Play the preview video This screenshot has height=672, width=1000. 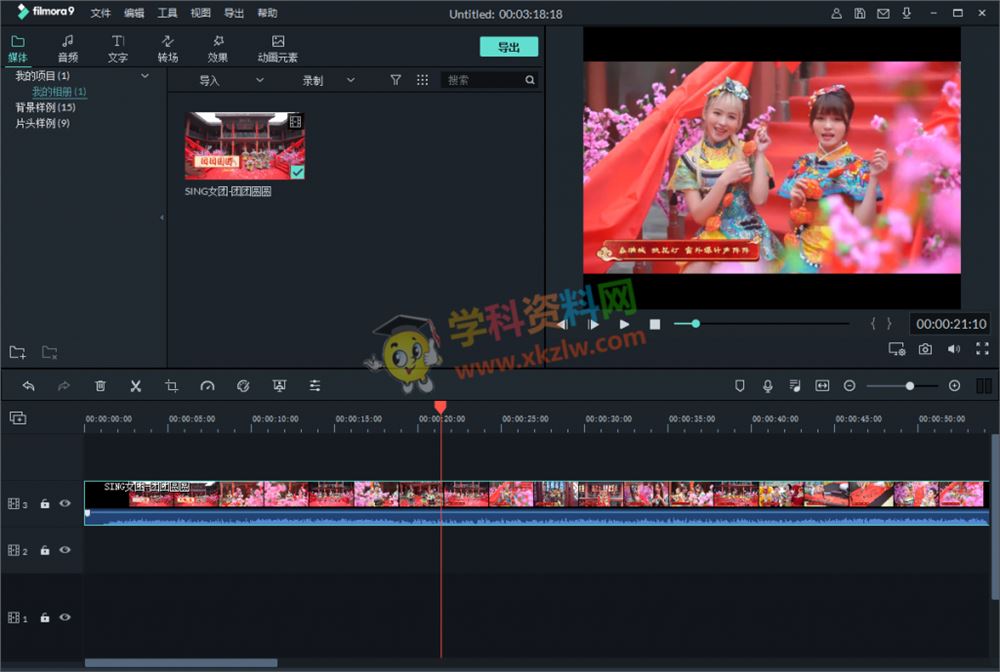point(624,324)
